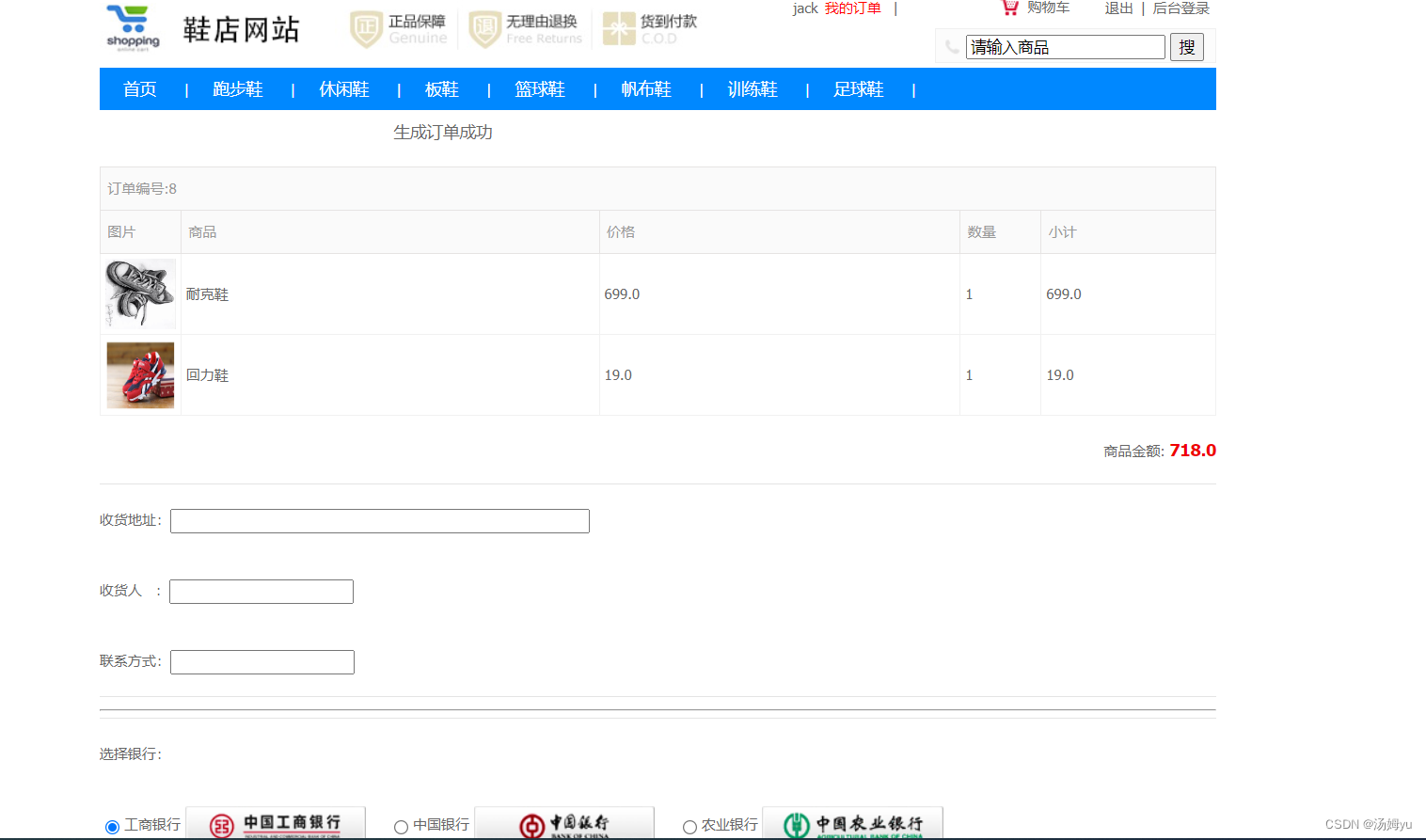Click the 耐克鞋 product thumbnail
Viewport: 1426px width, 840px height.
139,293
